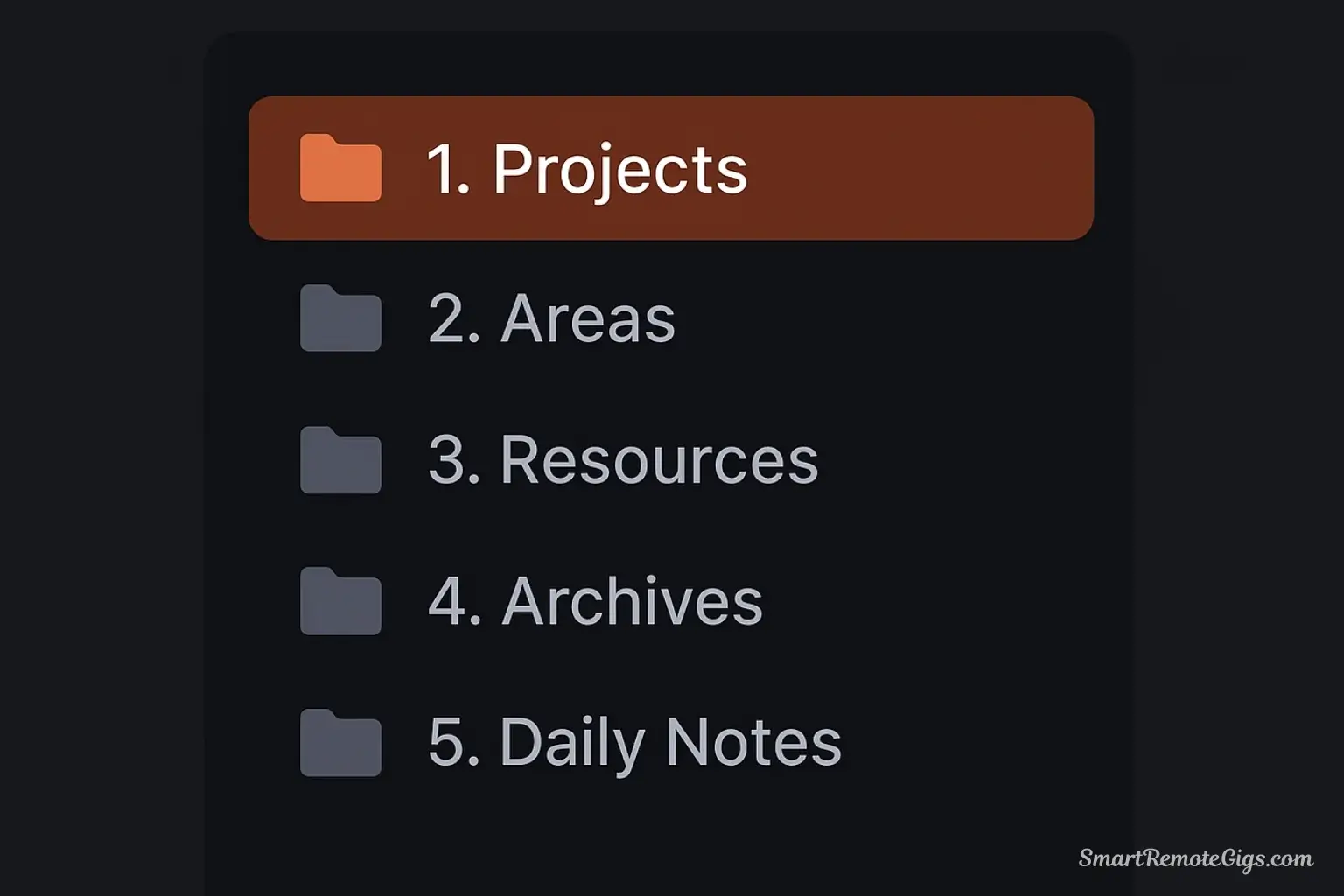The width and height of the screenshot is (1344, 896).
Task: Click the orange Projects folder icon
Action: [340, 169]
